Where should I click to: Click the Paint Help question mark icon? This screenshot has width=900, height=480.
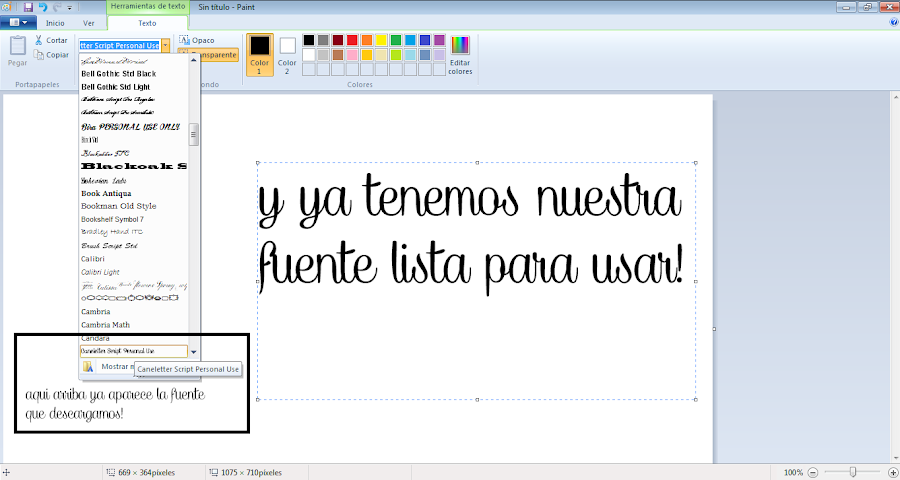pos(894,22)
